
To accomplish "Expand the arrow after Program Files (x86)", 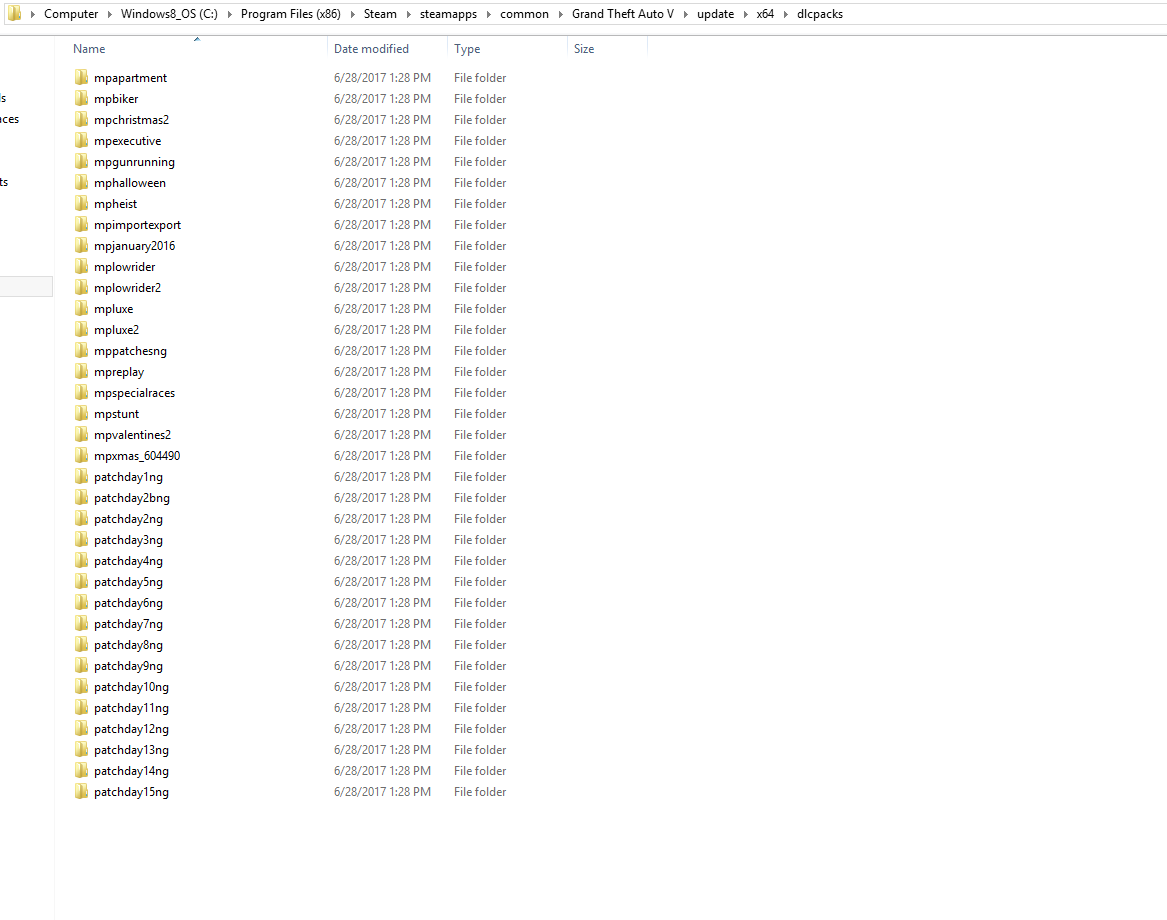I will pos(352,14).
